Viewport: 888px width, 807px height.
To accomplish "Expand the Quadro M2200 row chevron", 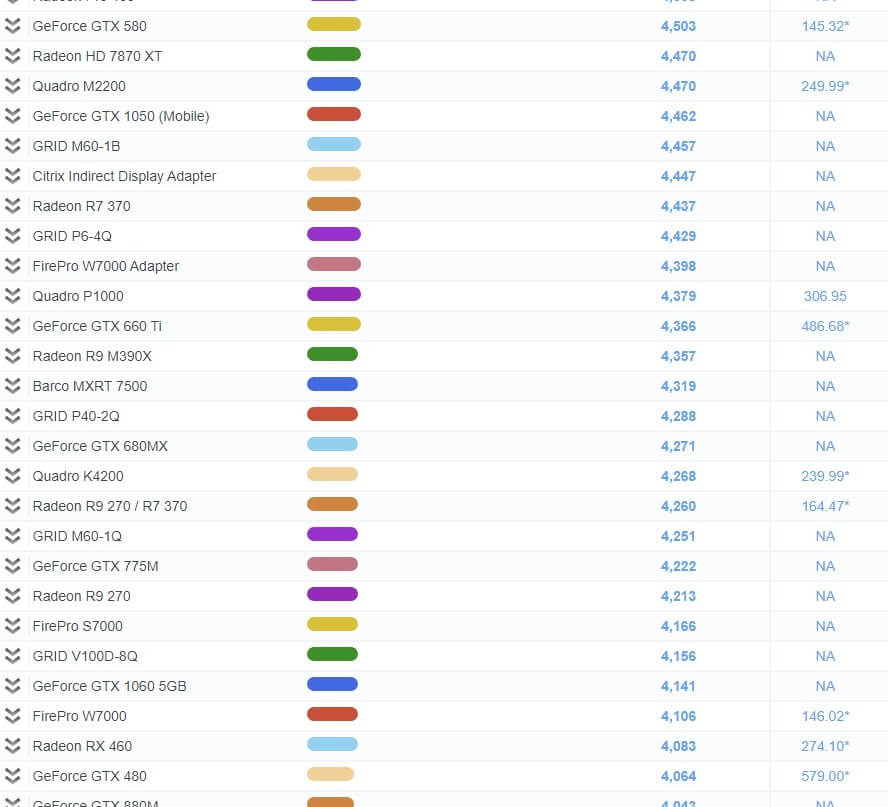I will tap(12, 86).
